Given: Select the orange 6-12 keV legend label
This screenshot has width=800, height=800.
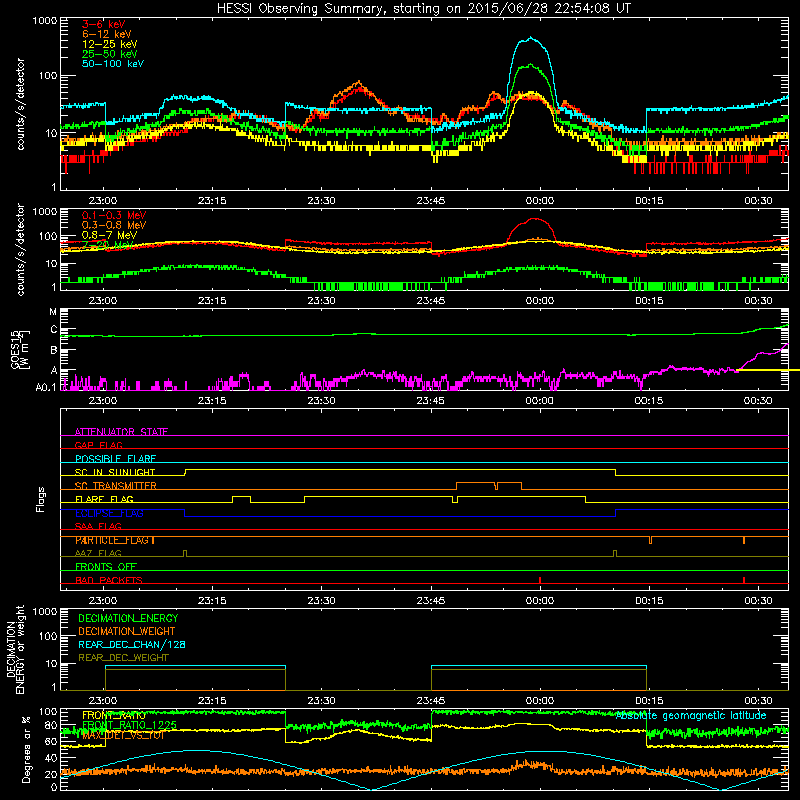Looking at the screenshot, I should click(x=106, y=34).
